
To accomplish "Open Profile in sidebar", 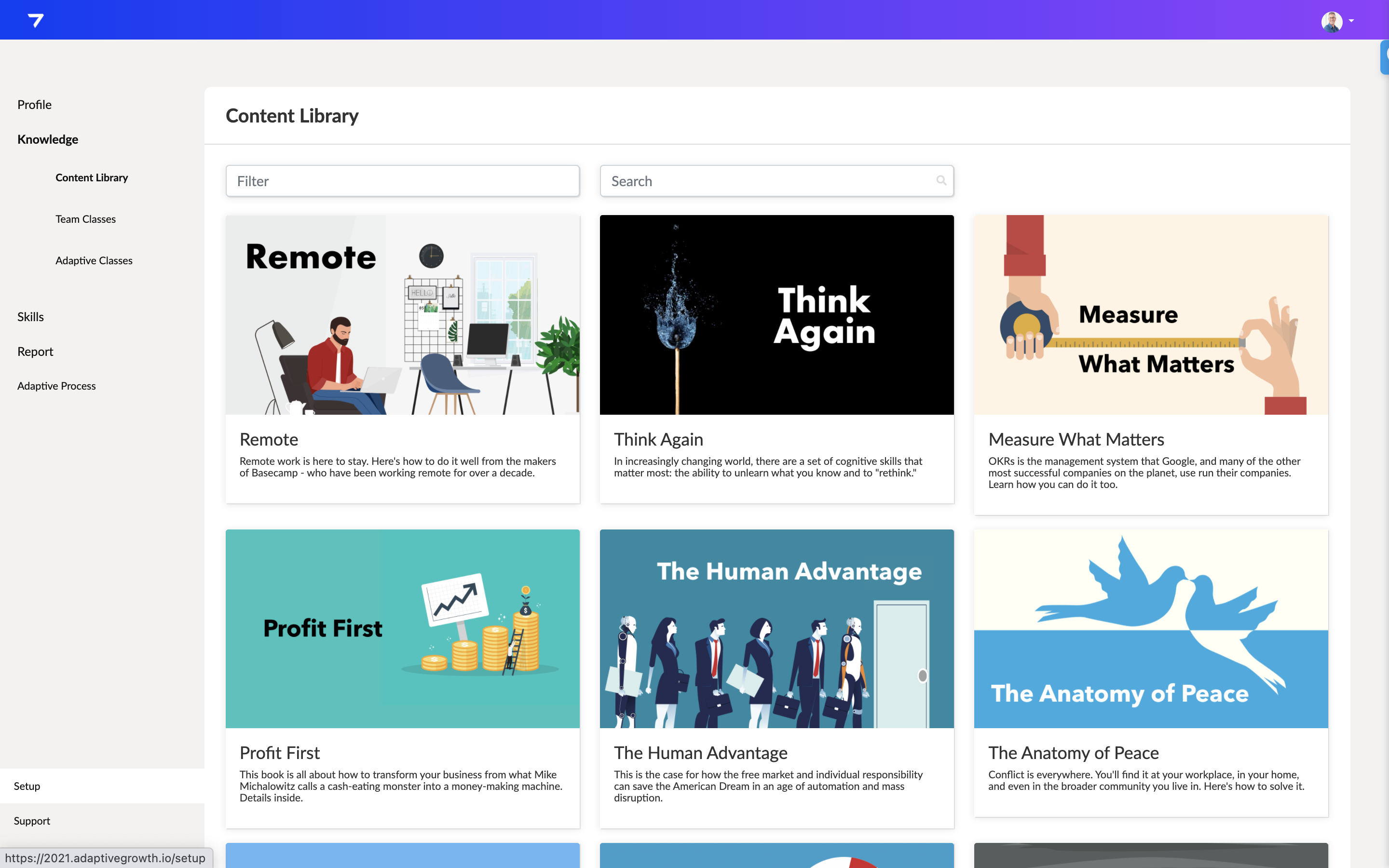I will coord(34,105).
